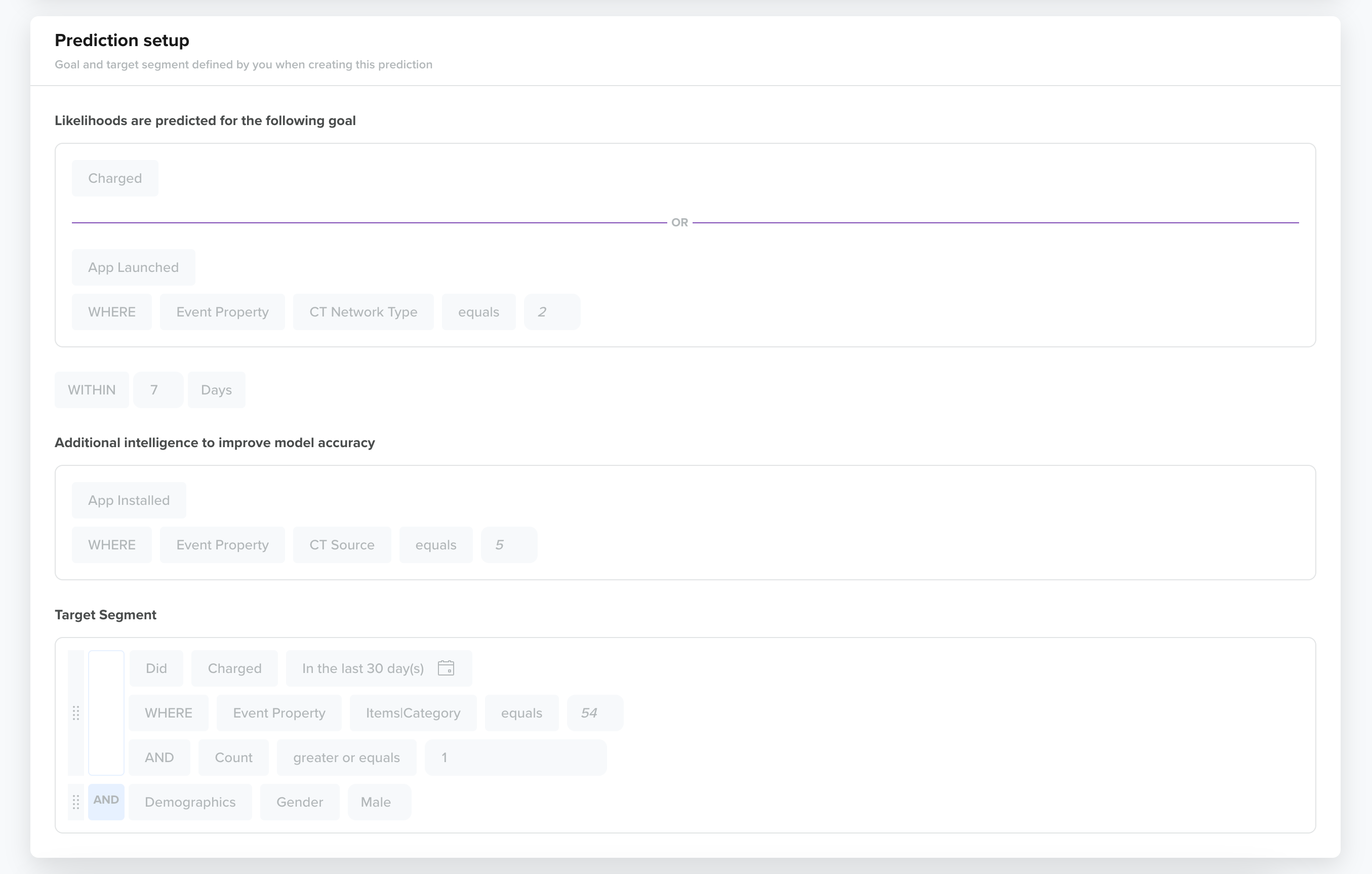This screenshot has width=1372, height=874.
Task: Open the Days time unit dropdown
Action: click(x=216, y=390)
